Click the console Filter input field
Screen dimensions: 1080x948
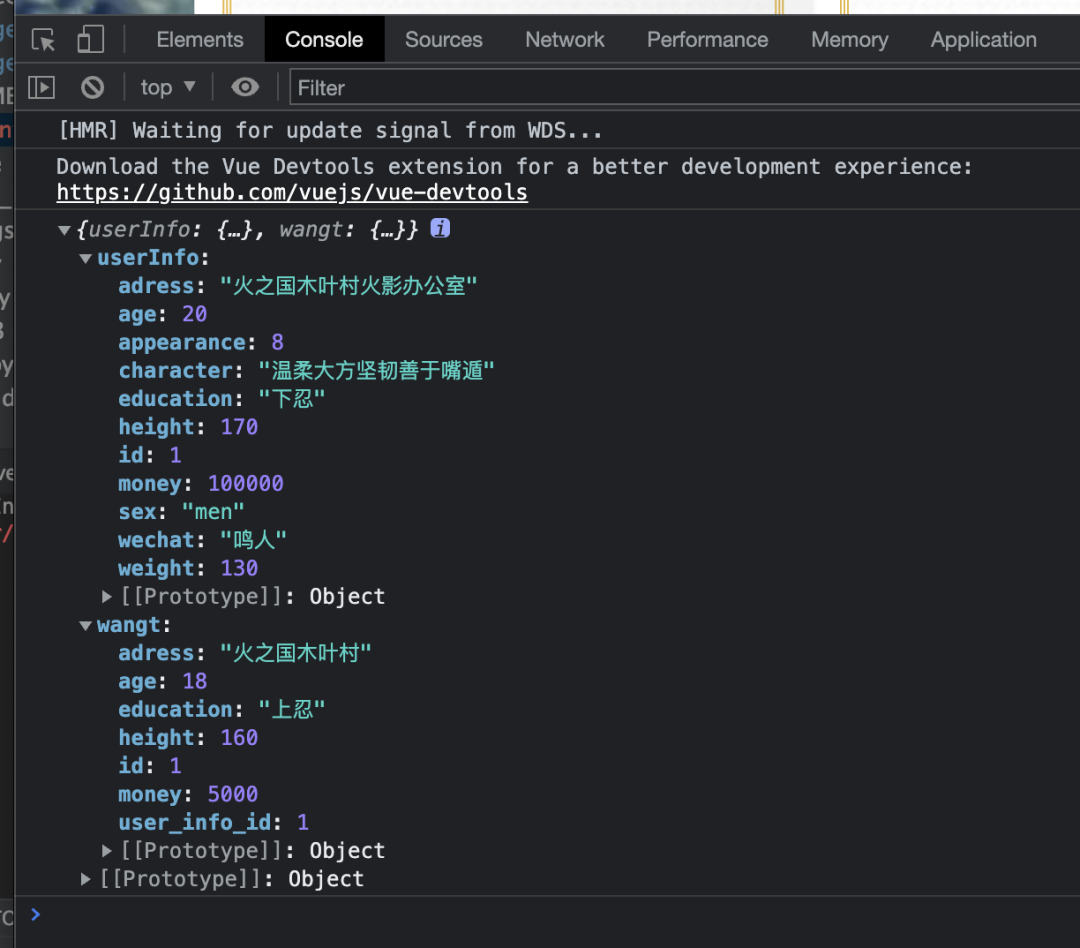[x=685, y=87]
